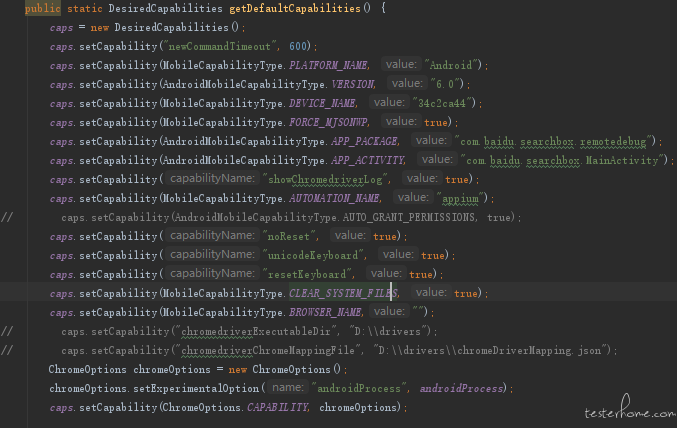Select the "6.0" version string
677x428 pixels.
pyautogui.click(x=445, y=84)
